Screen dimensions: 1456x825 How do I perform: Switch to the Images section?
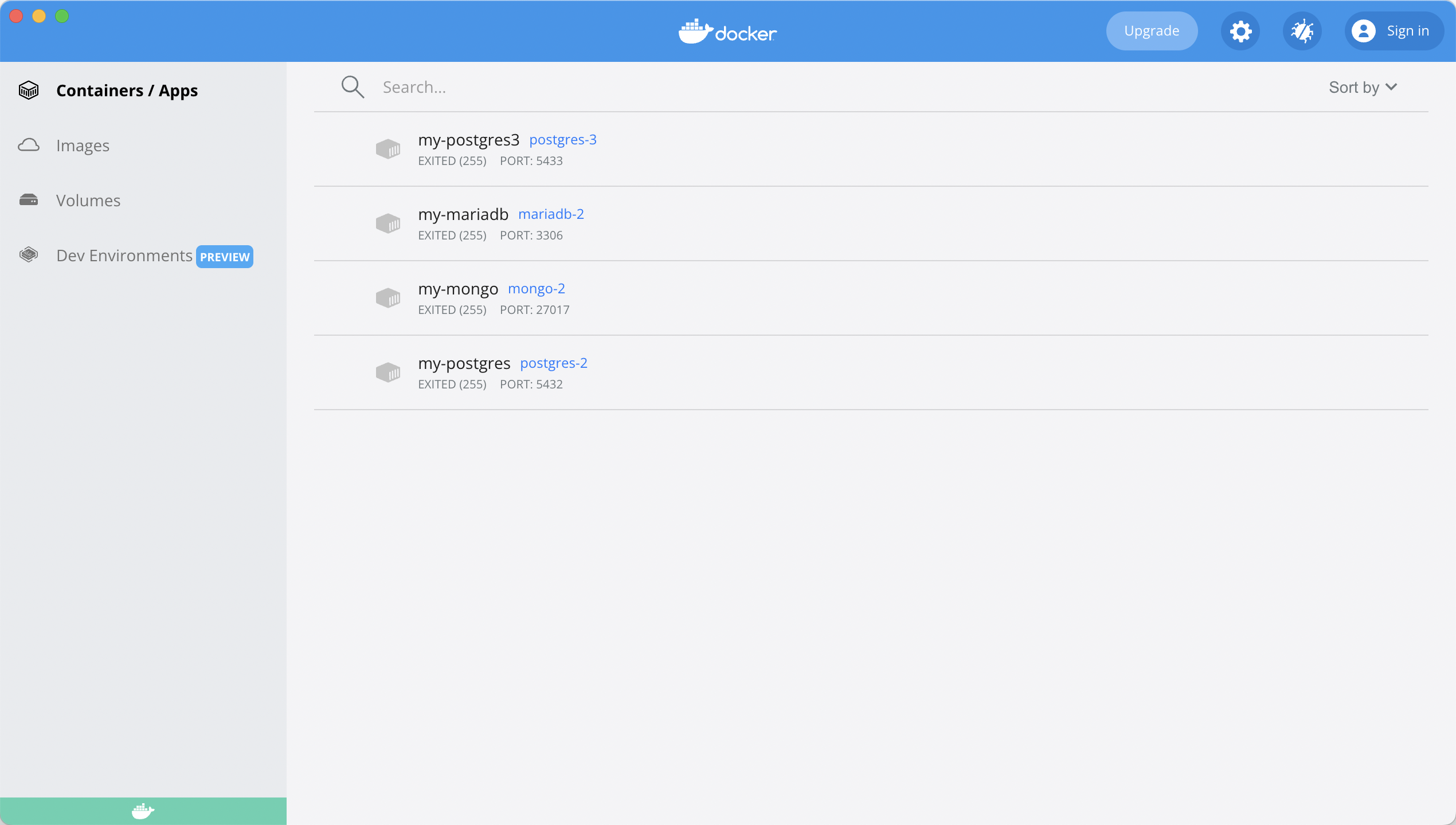83,146
